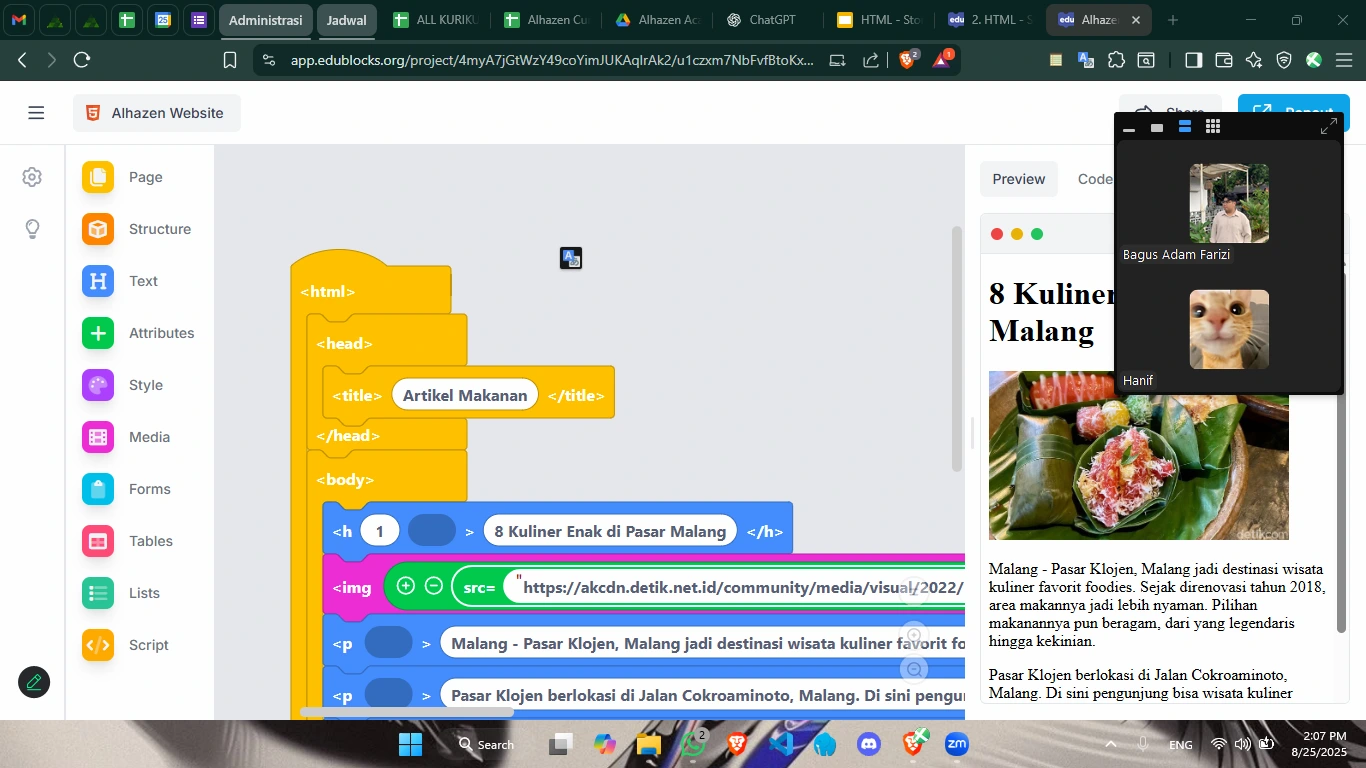Select the Text blocks category

(x=143, y=281)
